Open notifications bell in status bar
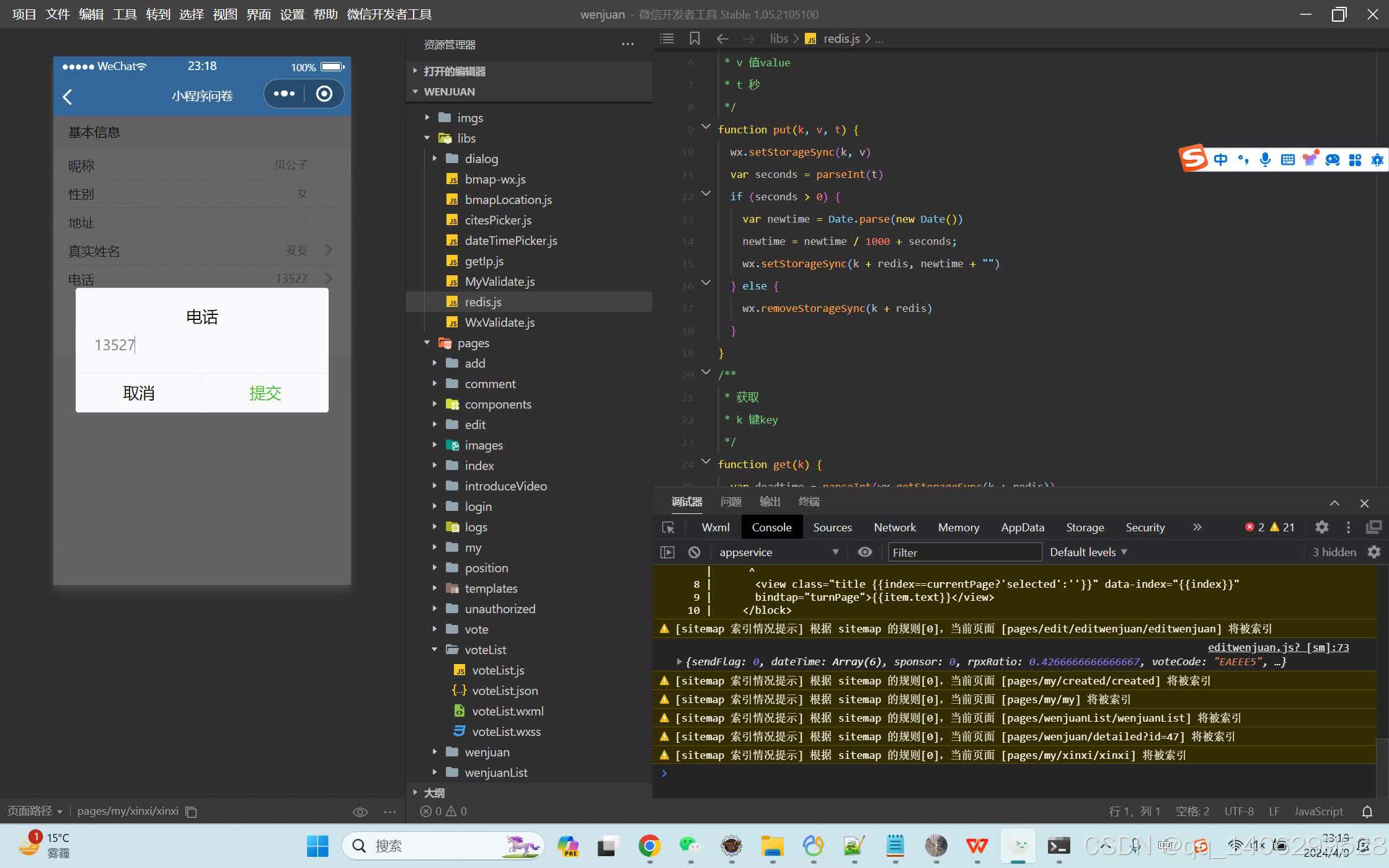This screenshot has width=1389, height=868. (x=1367, y=812)
